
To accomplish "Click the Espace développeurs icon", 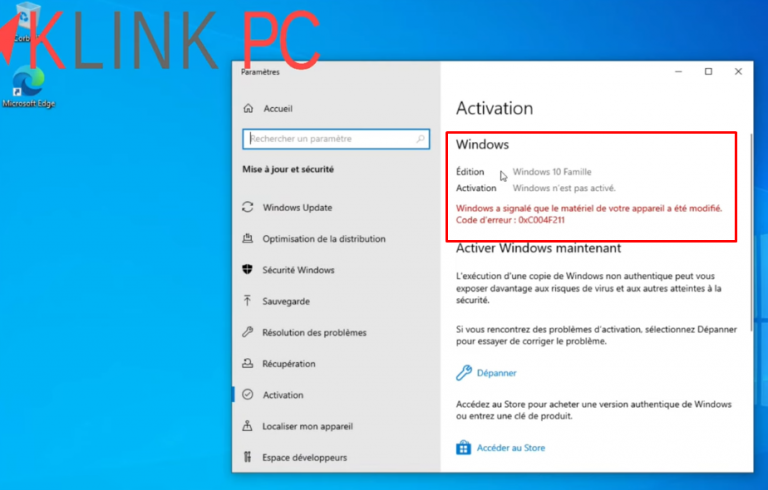I will [247, 457].
